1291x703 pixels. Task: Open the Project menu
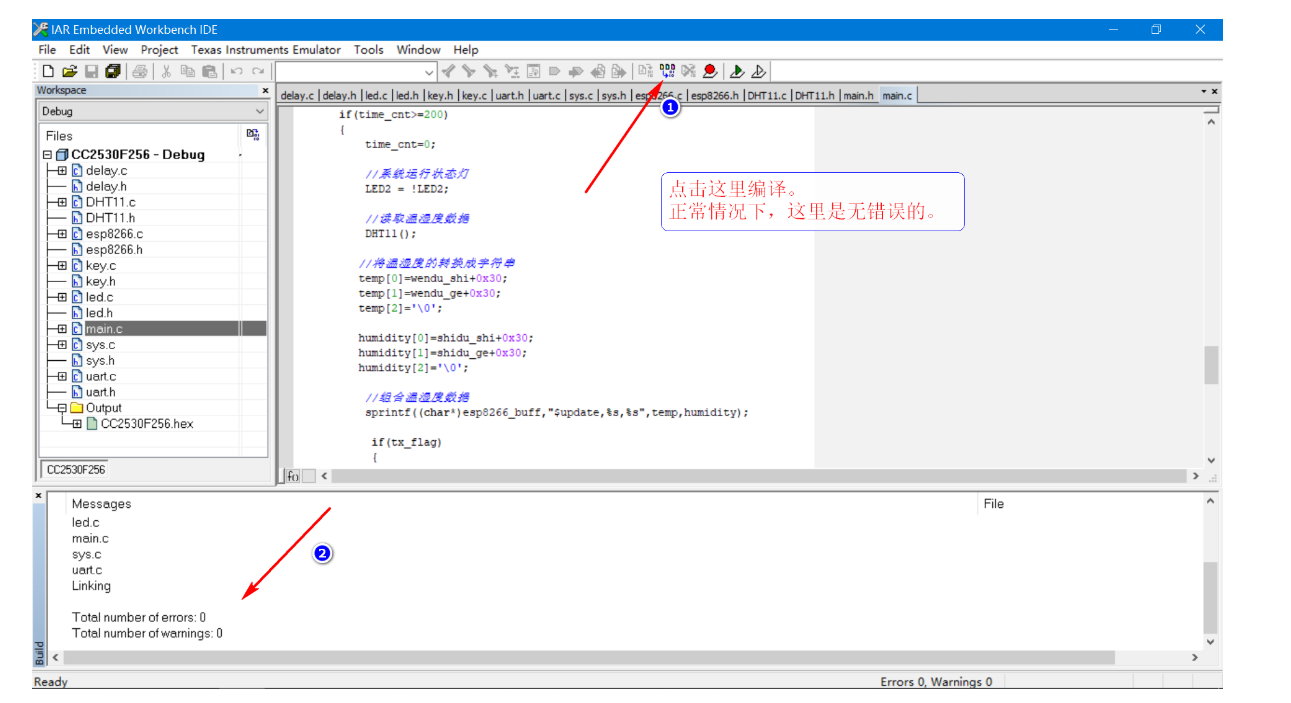(159, 50)
